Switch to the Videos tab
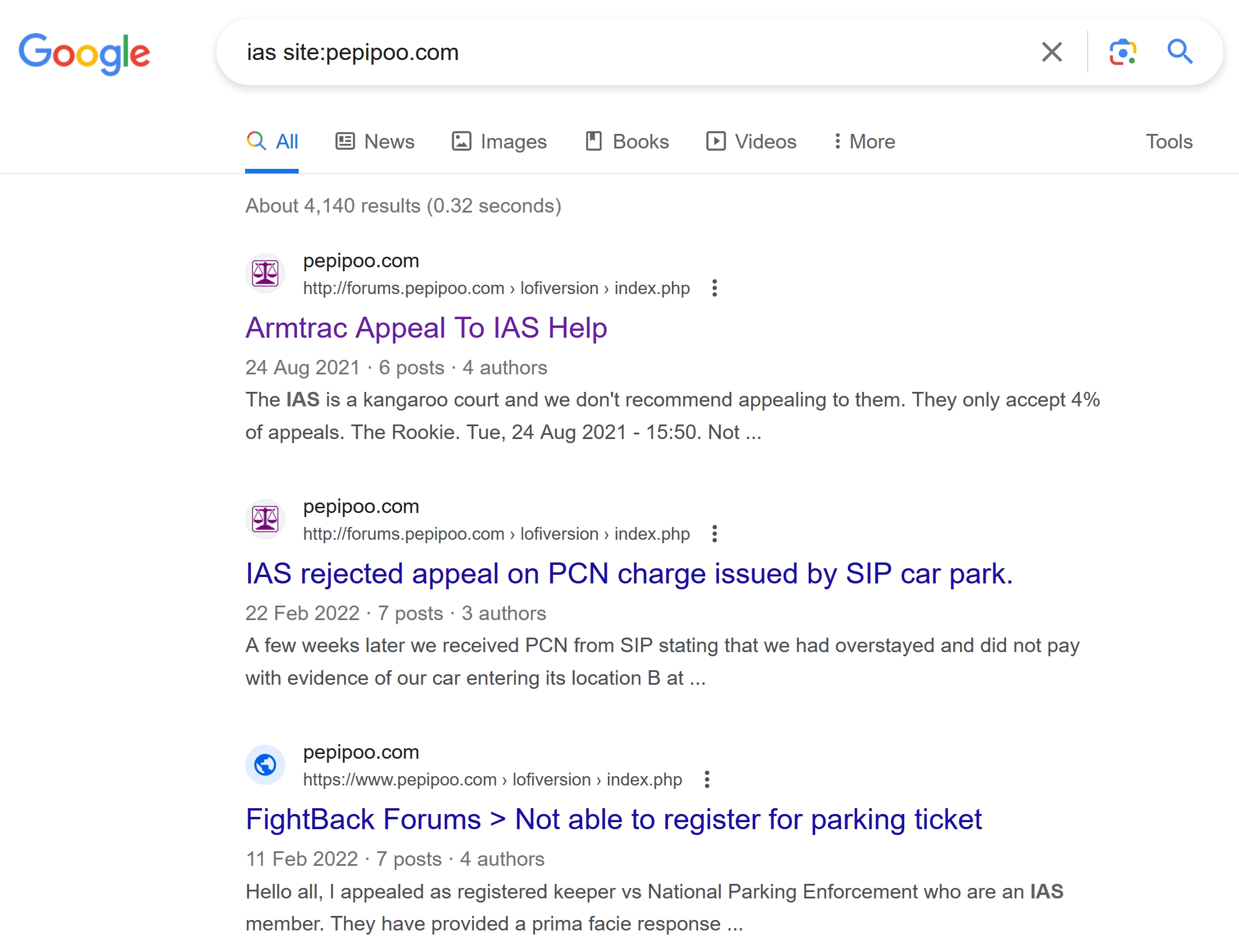The width and height of the screenshot is (1239, 952). [x=751, y=141]
